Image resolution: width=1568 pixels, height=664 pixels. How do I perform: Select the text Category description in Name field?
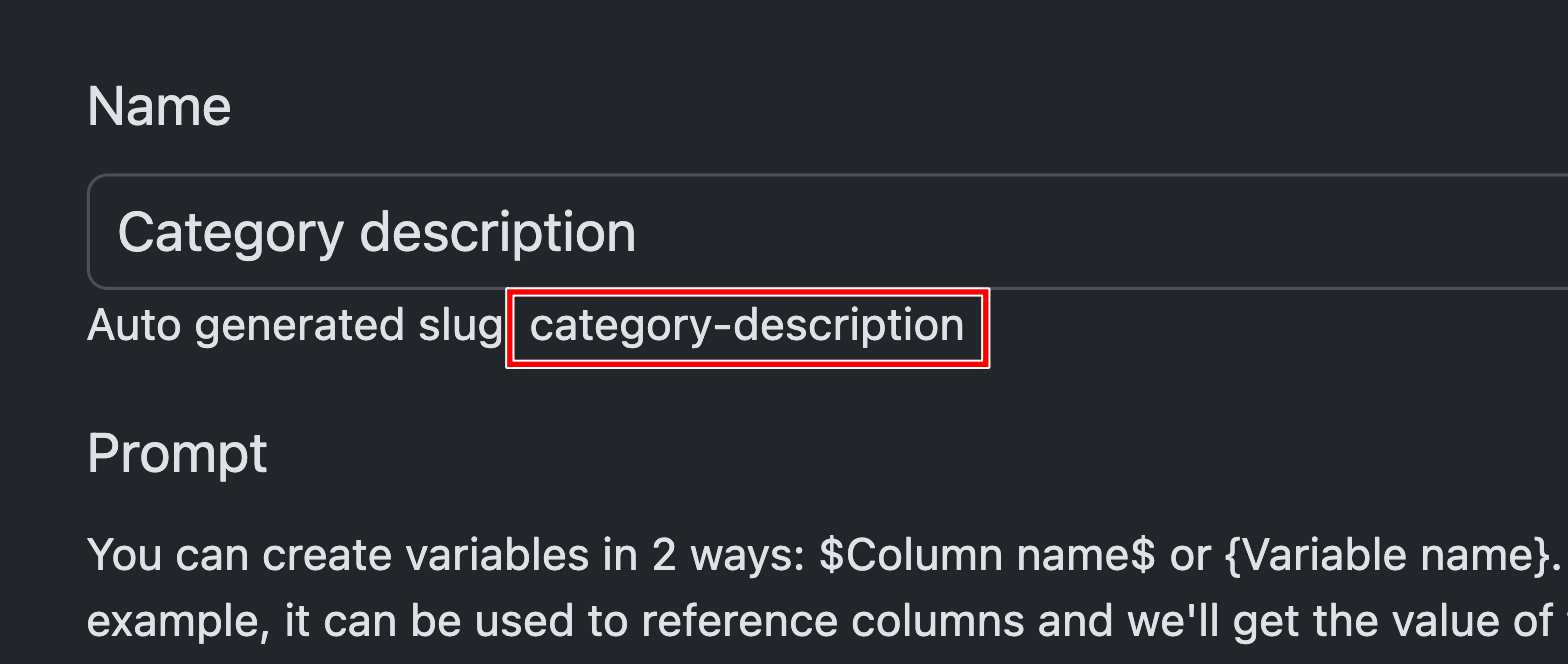378,231
